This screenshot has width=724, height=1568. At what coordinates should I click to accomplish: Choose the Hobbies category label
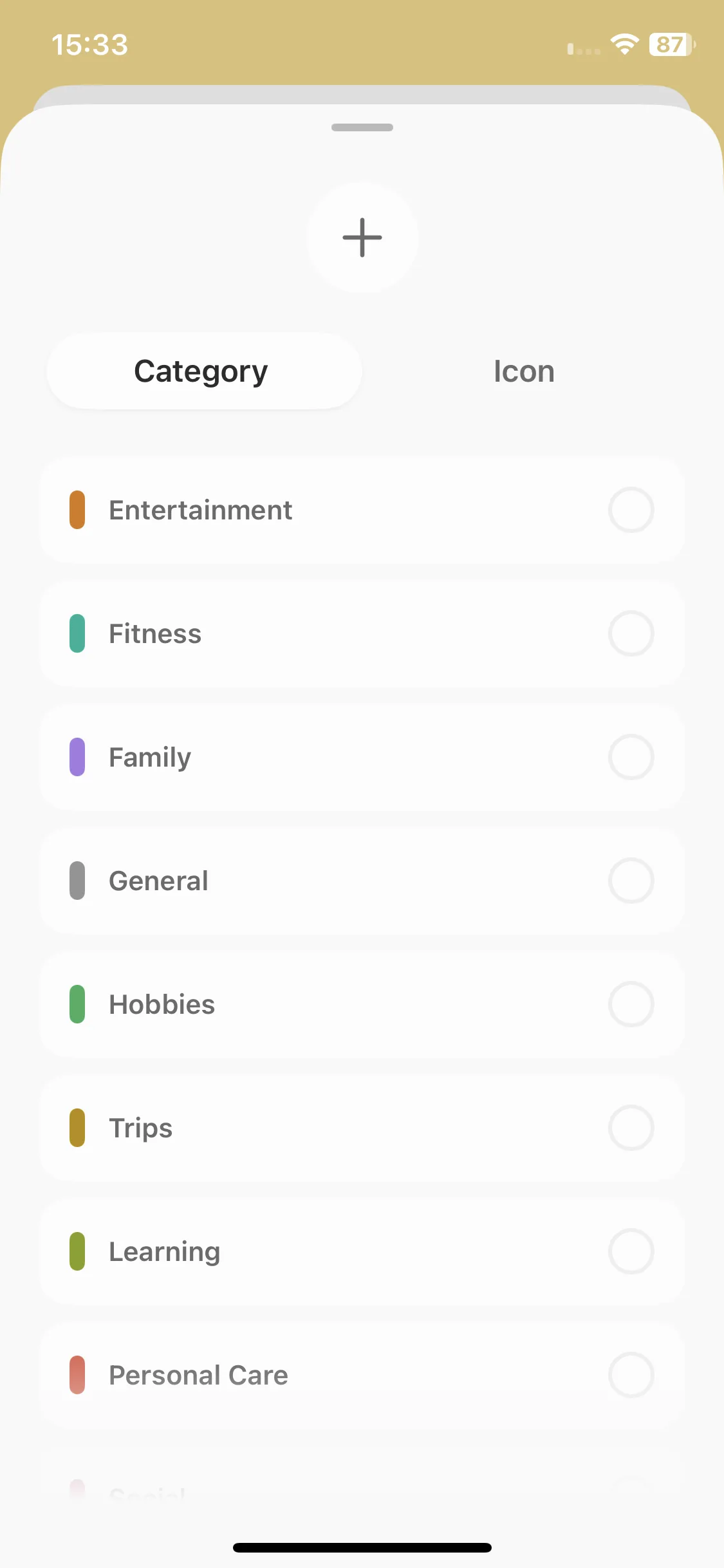[162, 1004]
